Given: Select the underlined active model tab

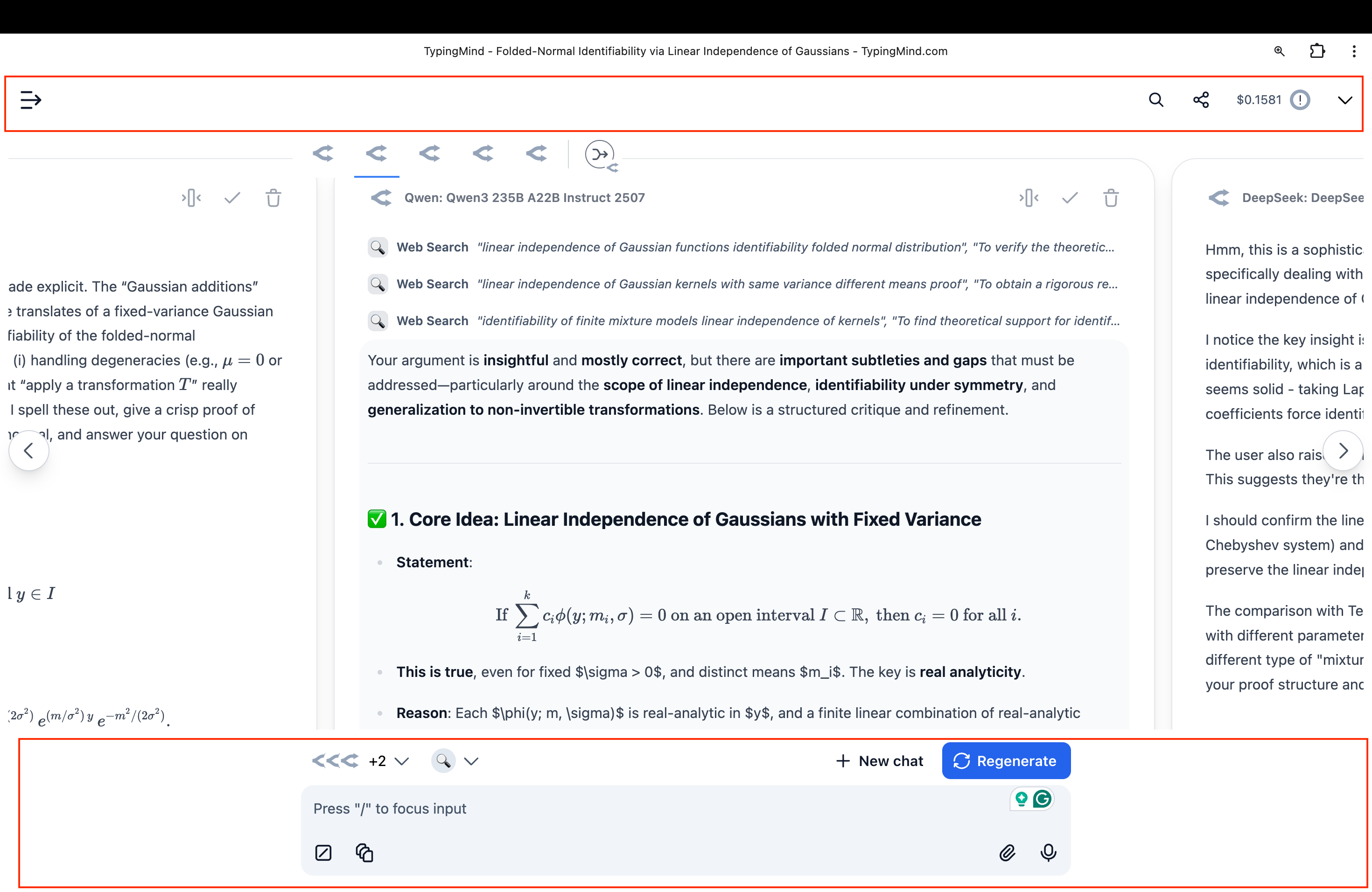Looking at the screenshot, I should point(377,153).
